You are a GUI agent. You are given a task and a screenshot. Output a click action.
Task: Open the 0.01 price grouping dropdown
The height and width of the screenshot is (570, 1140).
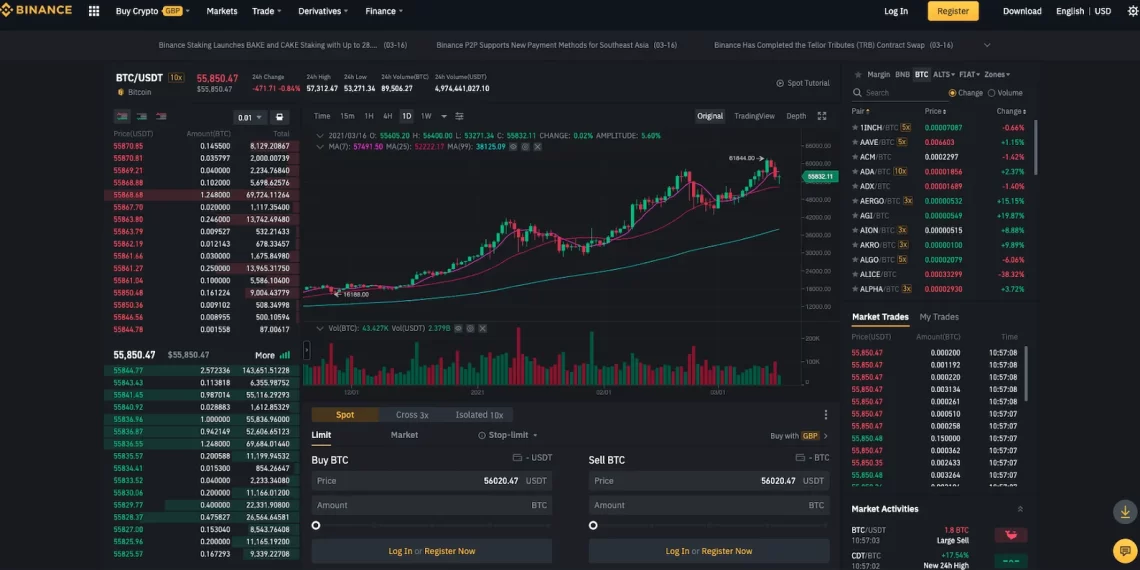click(x=249, y=118)
